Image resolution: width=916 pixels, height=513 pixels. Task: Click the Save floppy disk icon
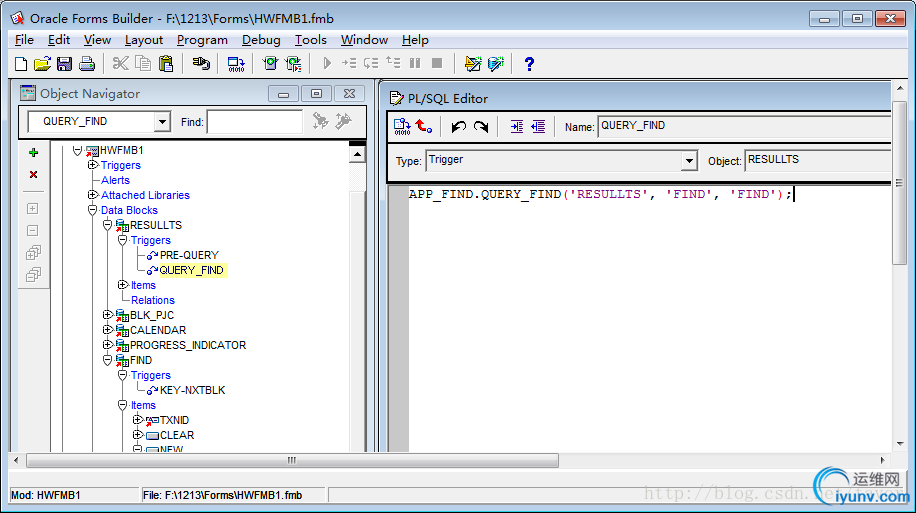tap(64, 64)
